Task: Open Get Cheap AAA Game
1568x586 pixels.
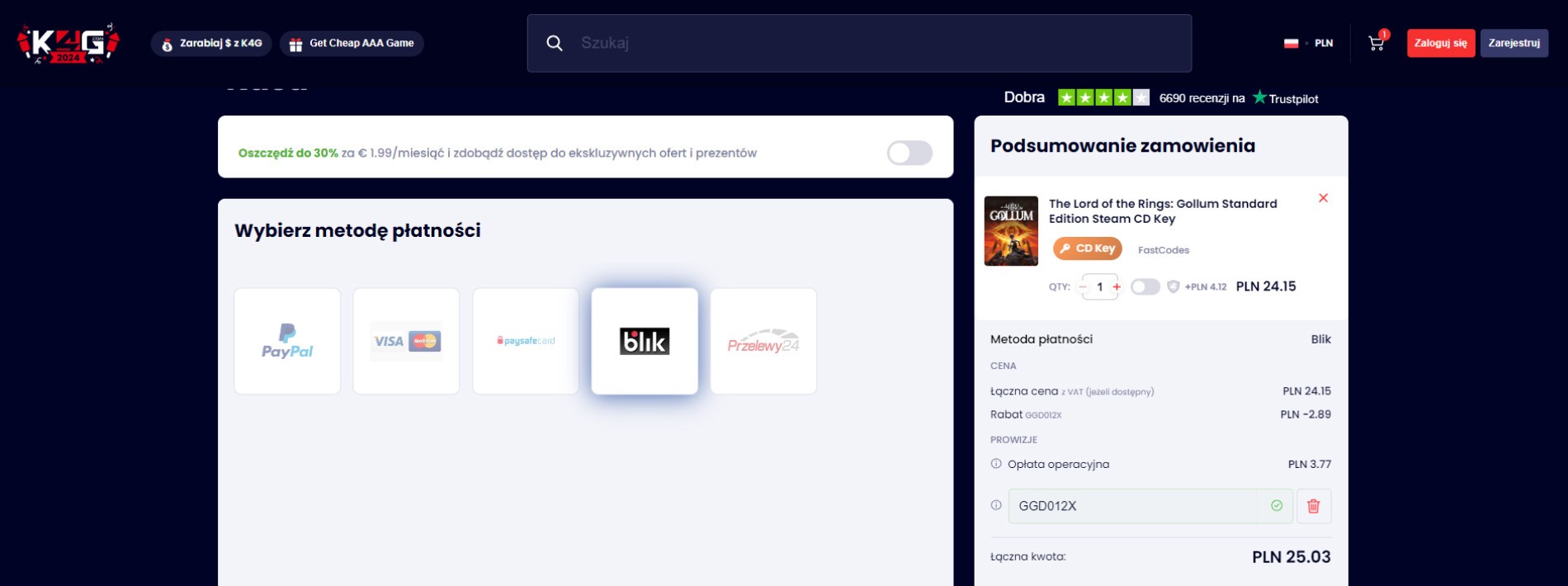Action: 352,43
